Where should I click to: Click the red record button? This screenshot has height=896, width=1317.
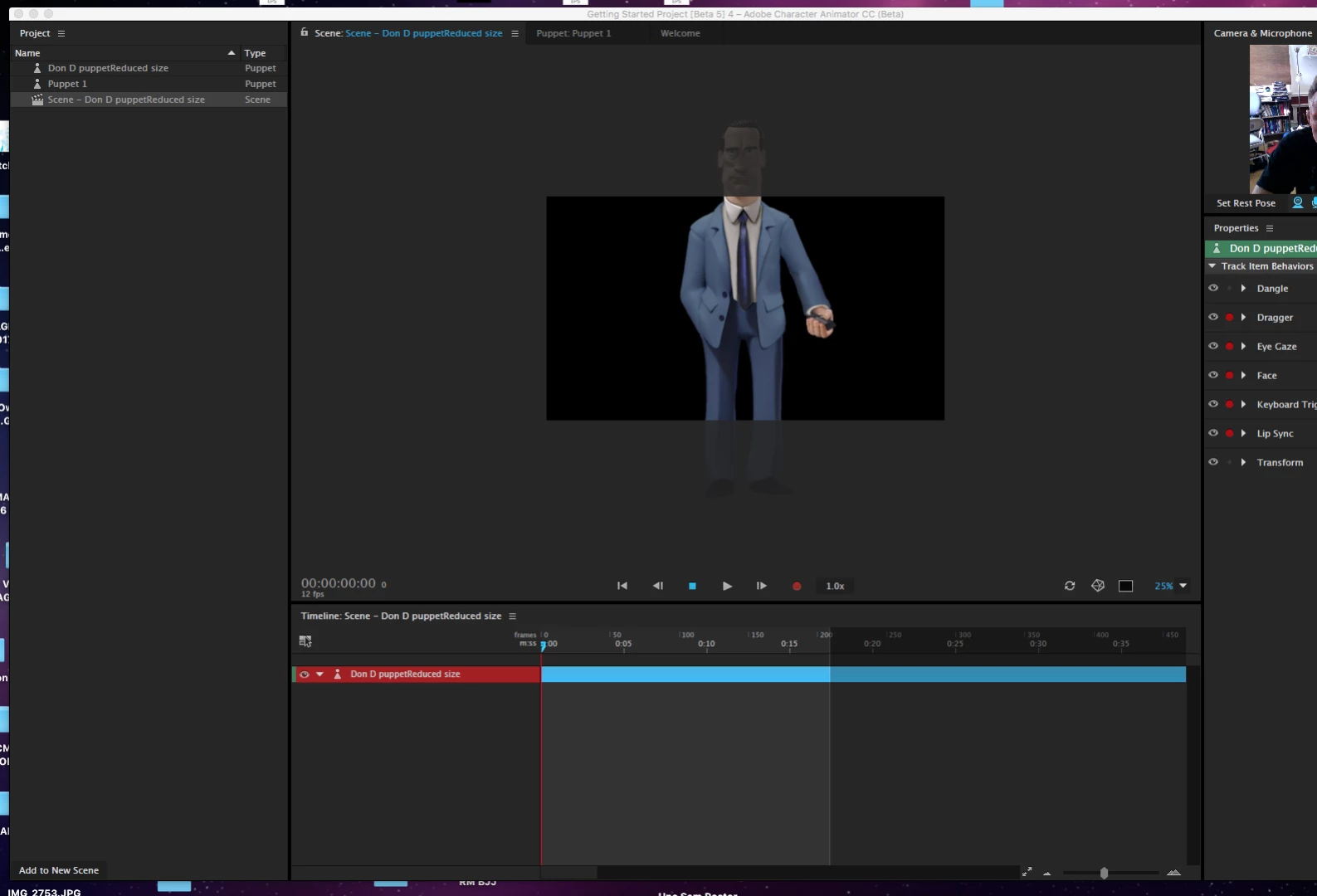(x=797, y=586)
